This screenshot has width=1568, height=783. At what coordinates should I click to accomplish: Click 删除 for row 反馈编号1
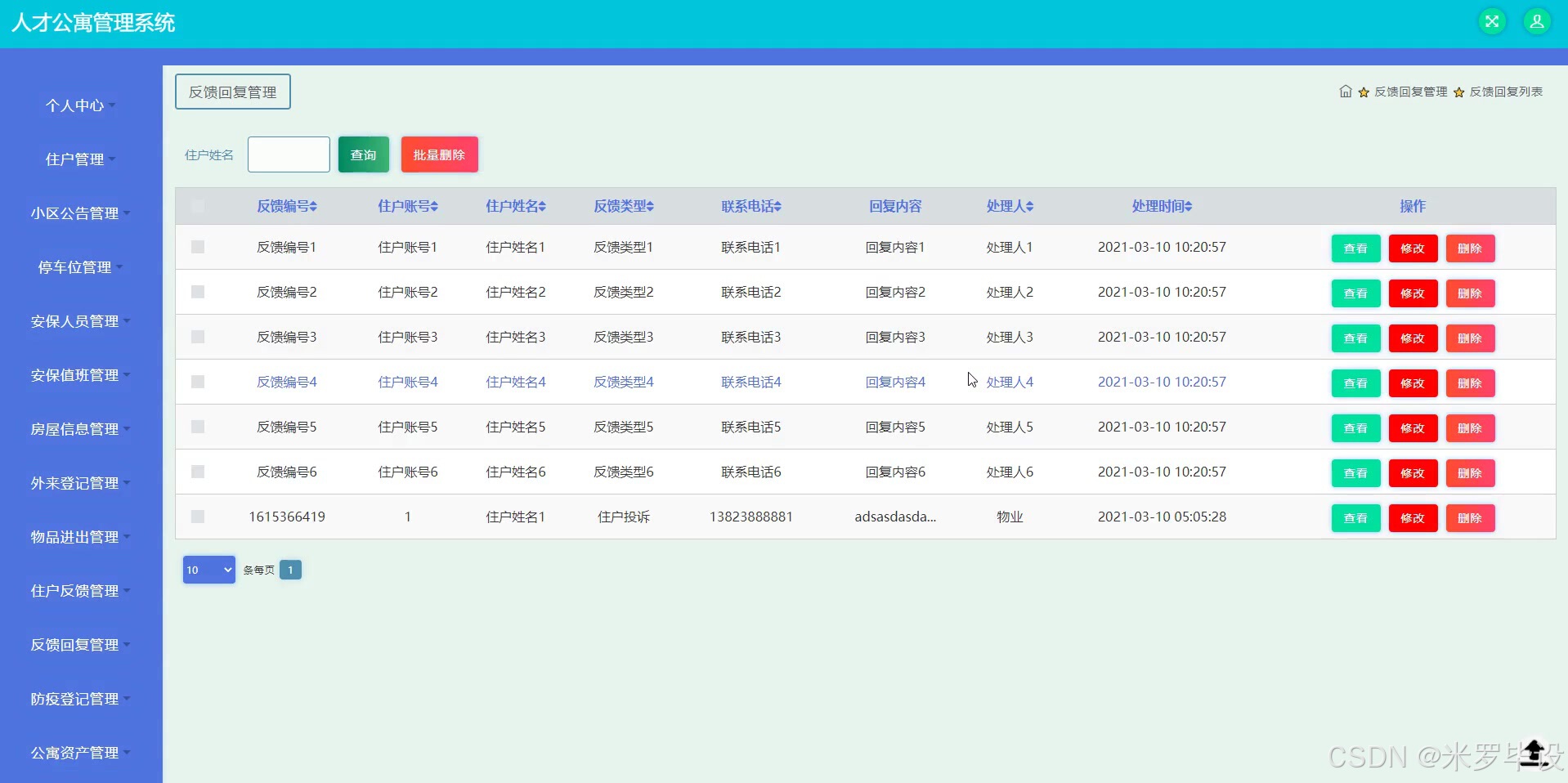(1471, 248)
